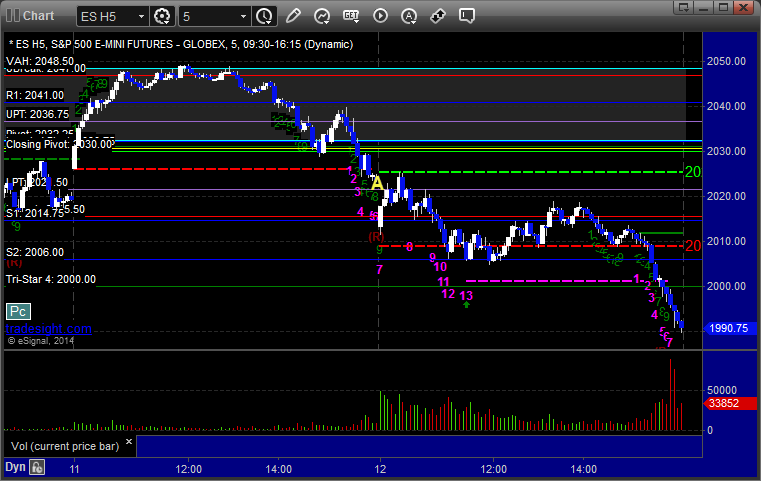Expand the interval 5 dropdown
Screen dimensions: 761x481
click(243, 17)
